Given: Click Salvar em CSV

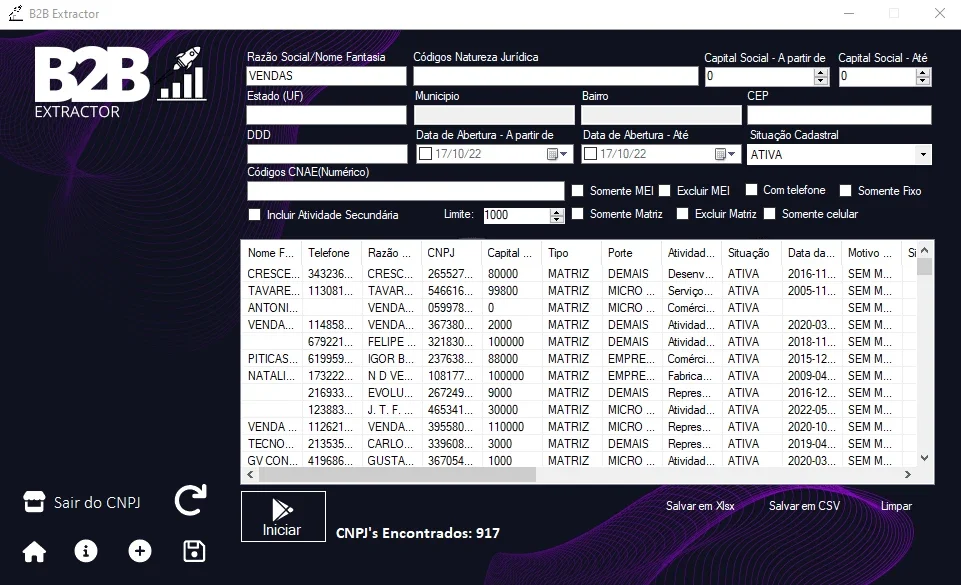Looking at the screenshot, I should point(804,506).
